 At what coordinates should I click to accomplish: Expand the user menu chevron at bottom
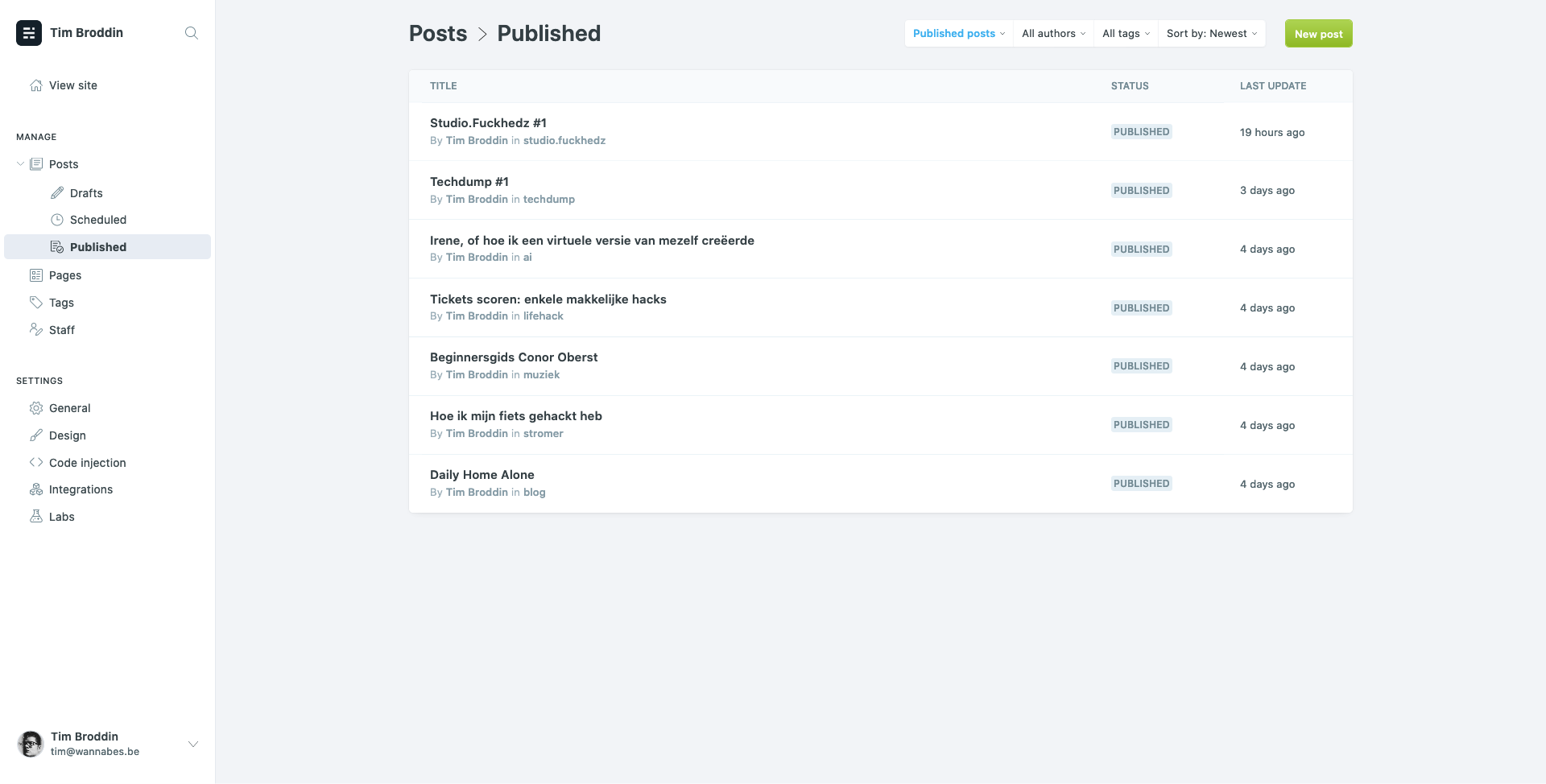click(193, 744)
